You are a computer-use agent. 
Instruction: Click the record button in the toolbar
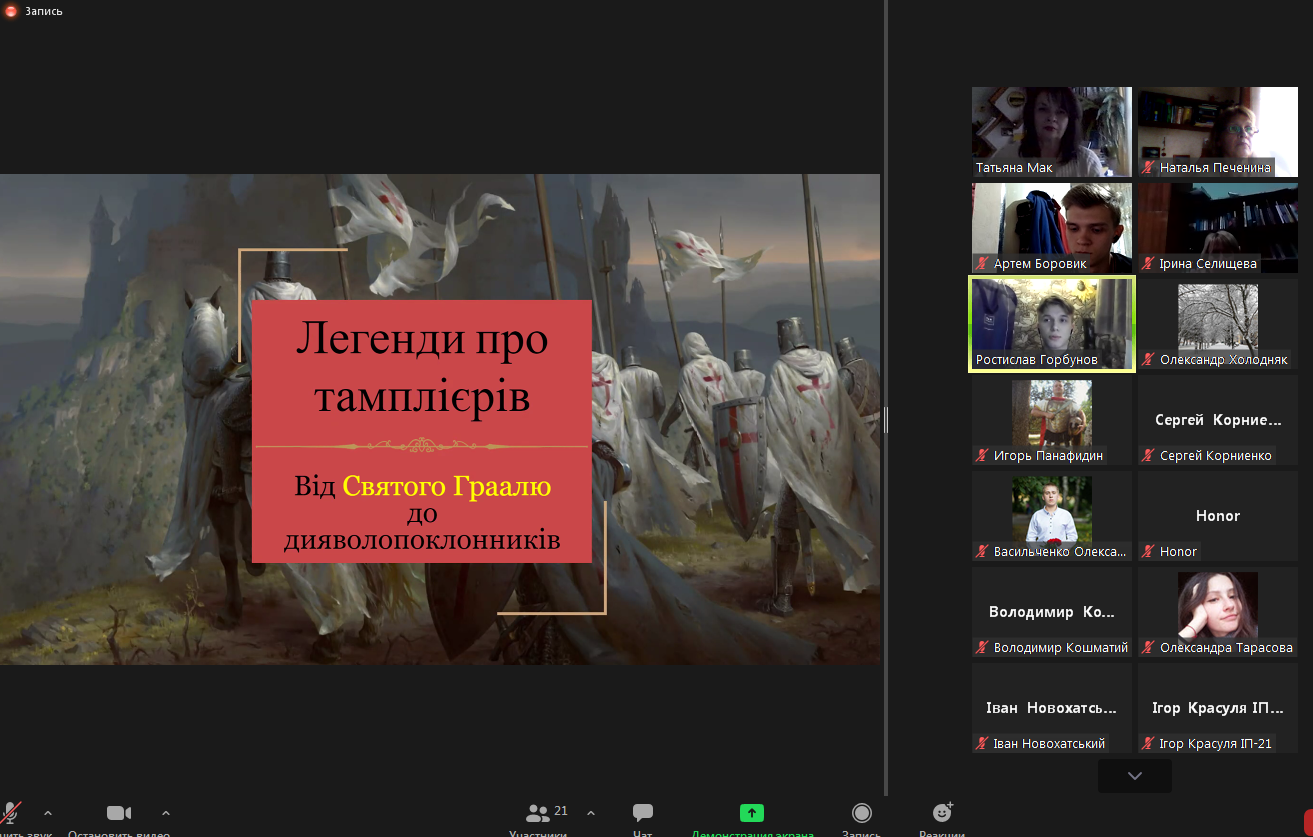click(x=861, y=813)
